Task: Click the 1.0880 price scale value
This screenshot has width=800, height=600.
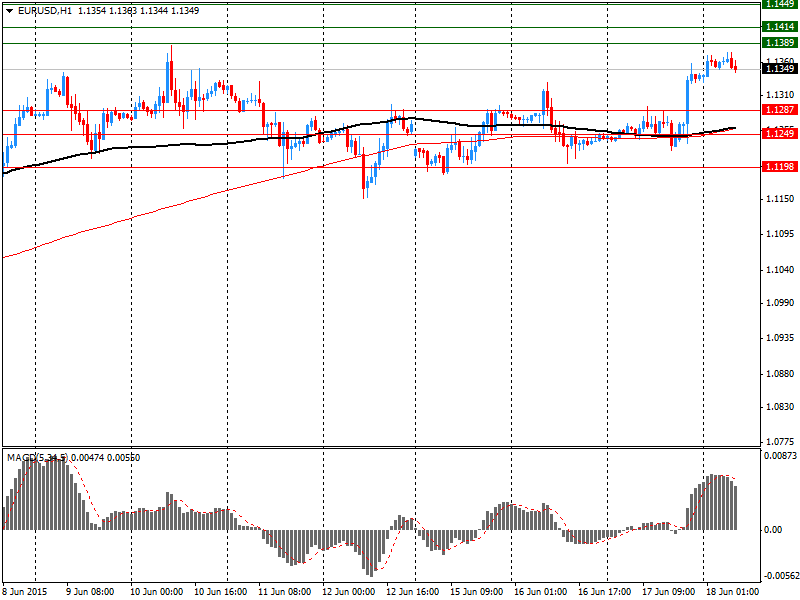Action: click(x=780, y=374)
